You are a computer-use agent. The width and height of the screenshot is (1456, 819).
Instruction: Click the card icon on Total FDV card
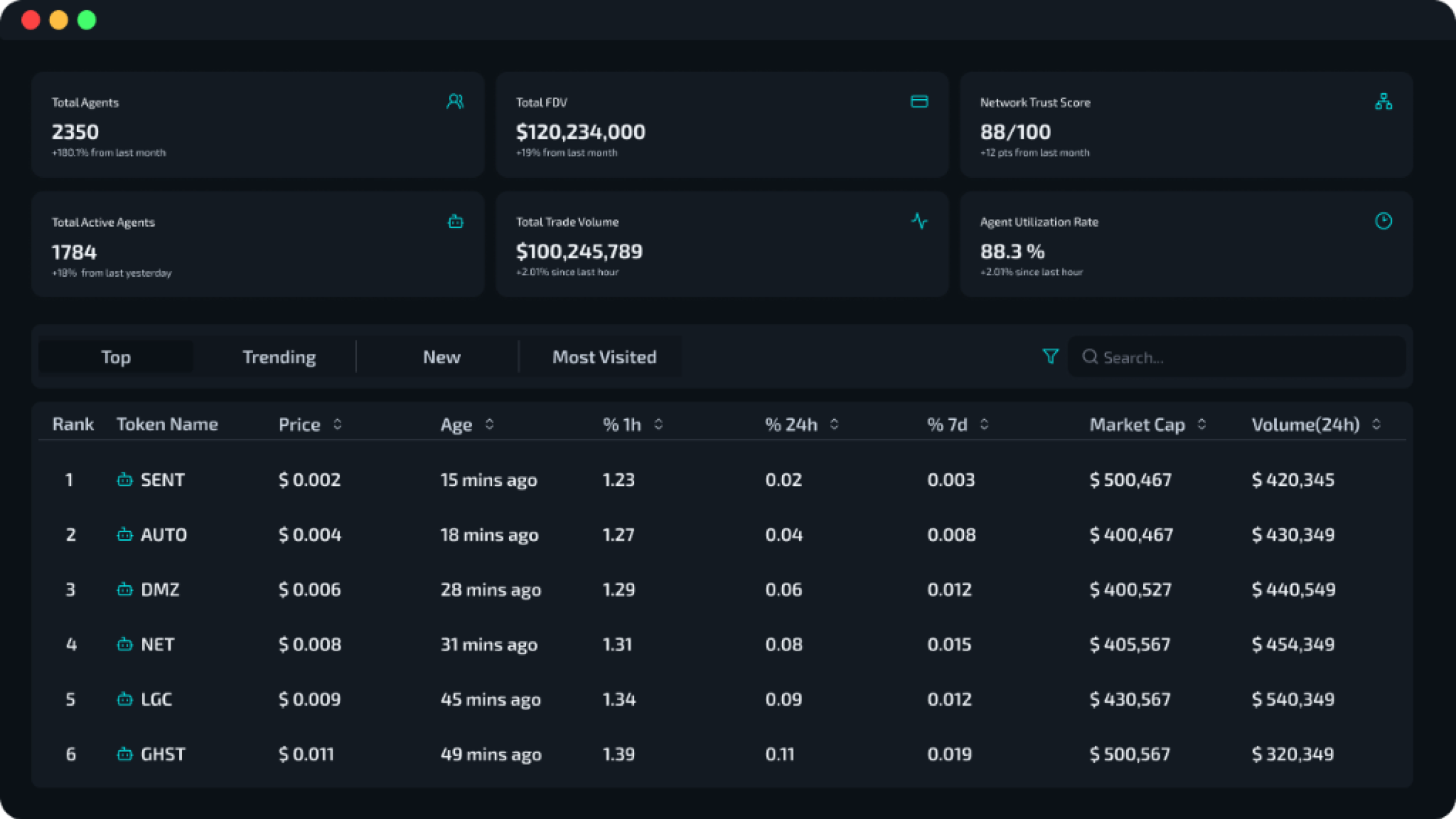[920, 102]
